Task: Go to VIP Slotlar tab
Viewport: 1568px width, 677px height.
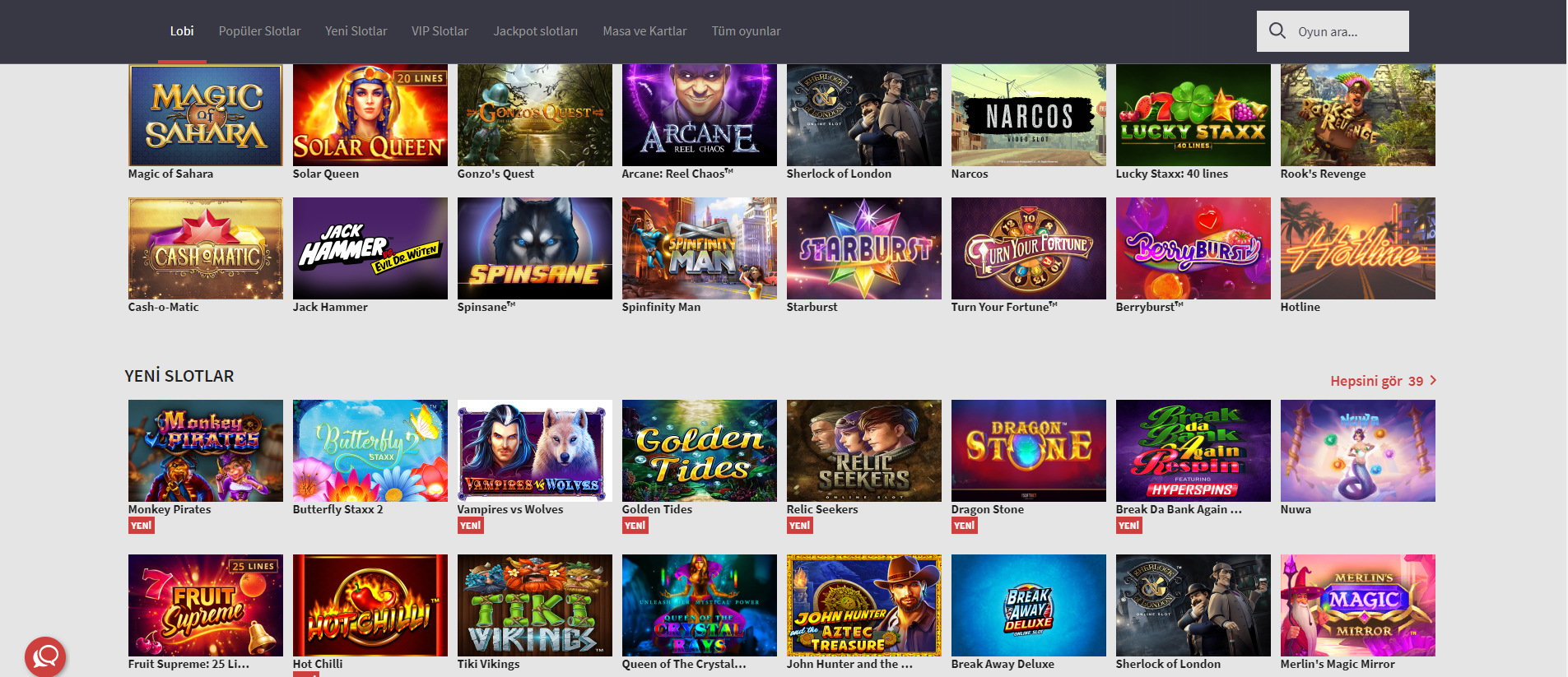Action: (x=440, y=31)
